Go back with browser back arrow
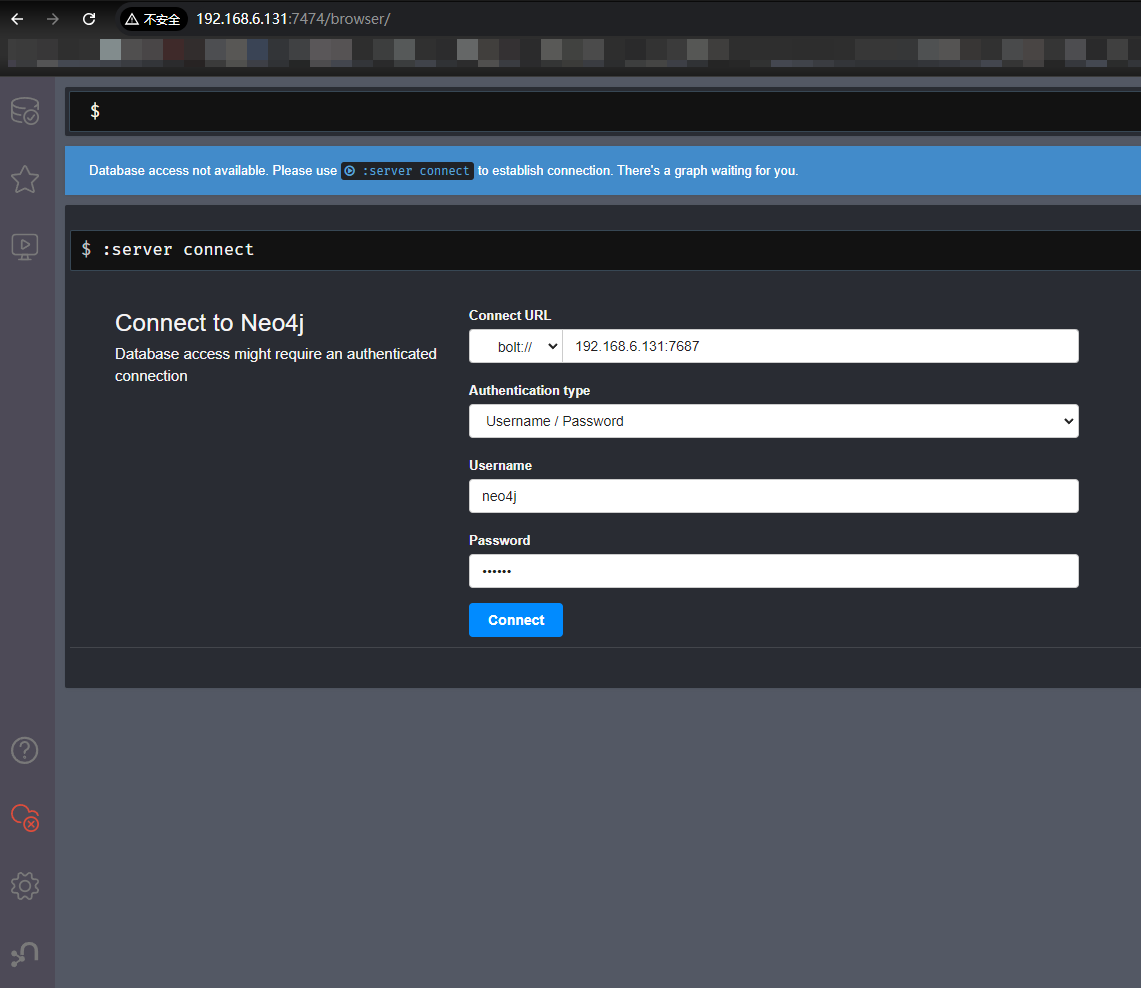Screen dimensions: 1141x988 [x=17, y=19]
